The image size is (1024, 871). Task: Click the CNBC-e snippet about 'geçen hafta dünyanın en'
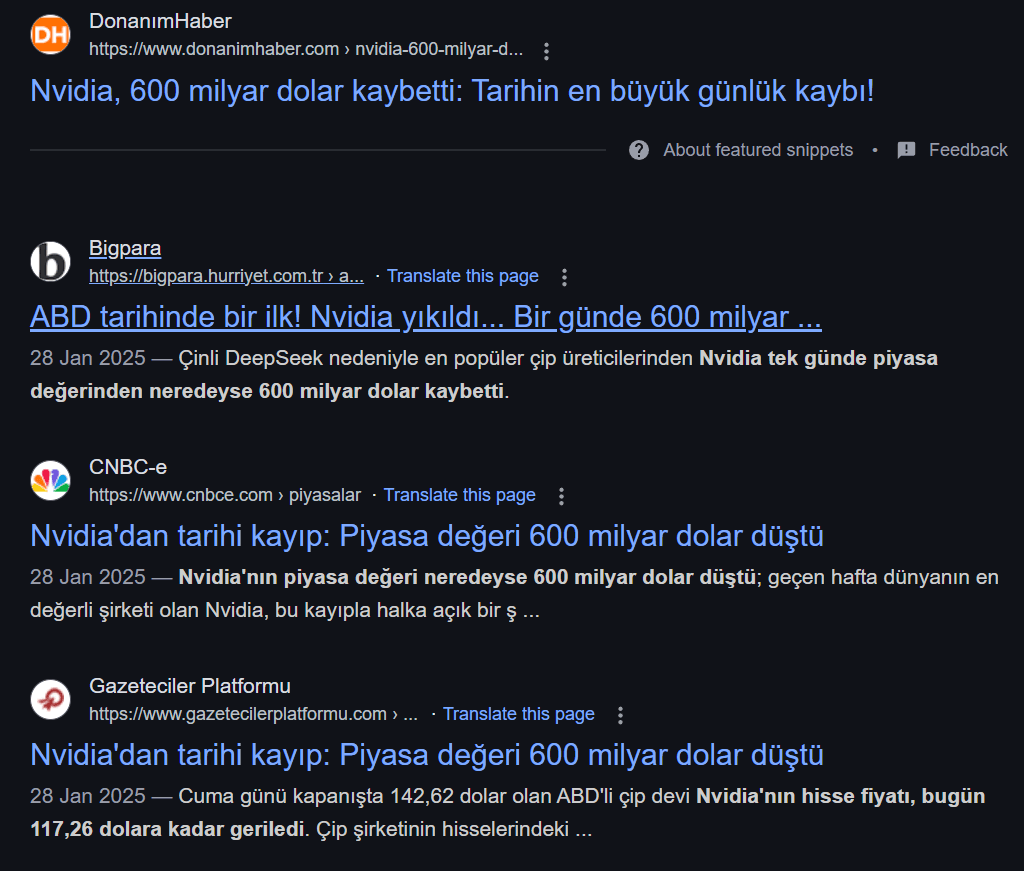(x=515, y=594)
